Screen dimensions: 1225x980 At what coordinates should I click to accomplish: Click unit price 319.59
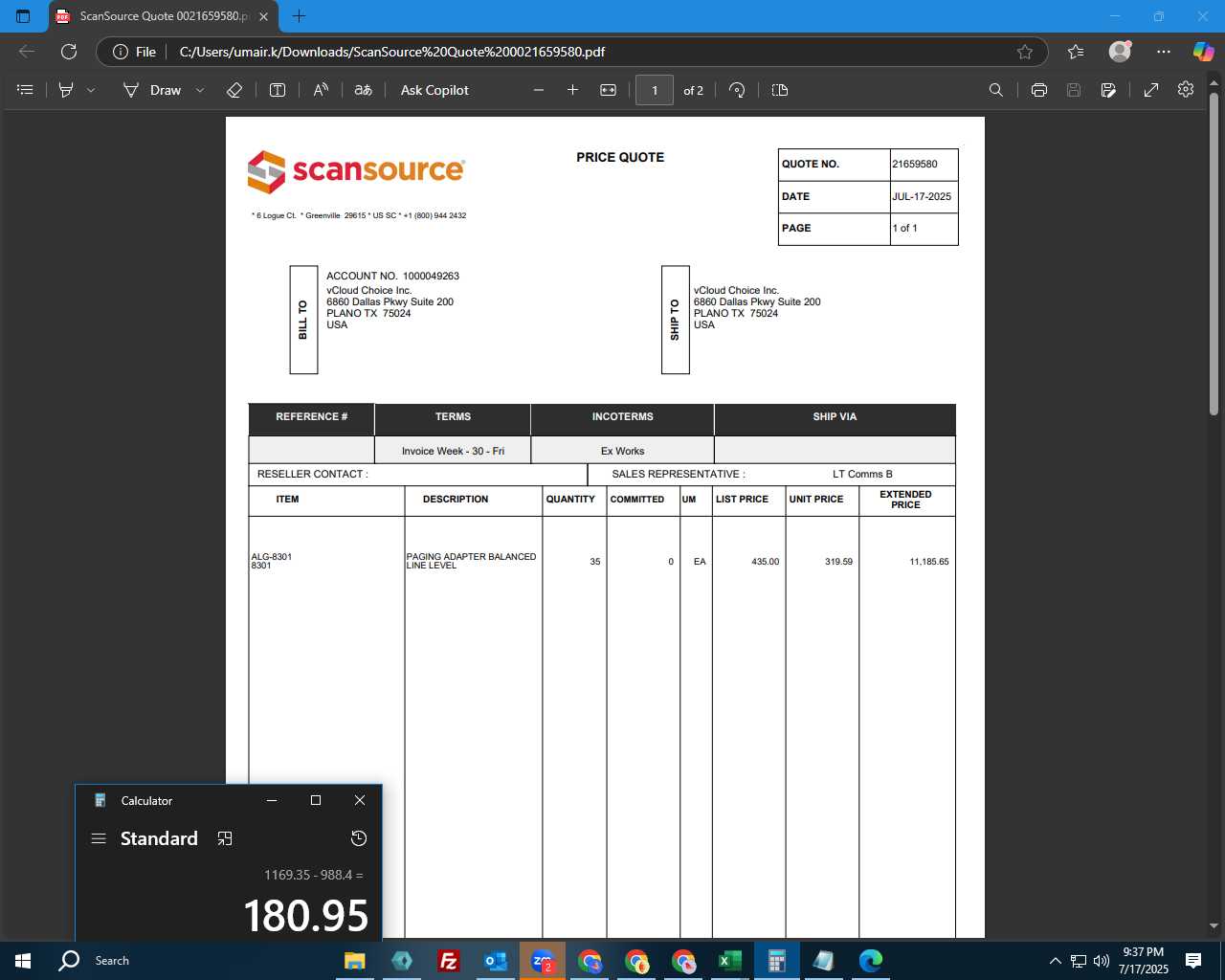click(x=839, y=562)
